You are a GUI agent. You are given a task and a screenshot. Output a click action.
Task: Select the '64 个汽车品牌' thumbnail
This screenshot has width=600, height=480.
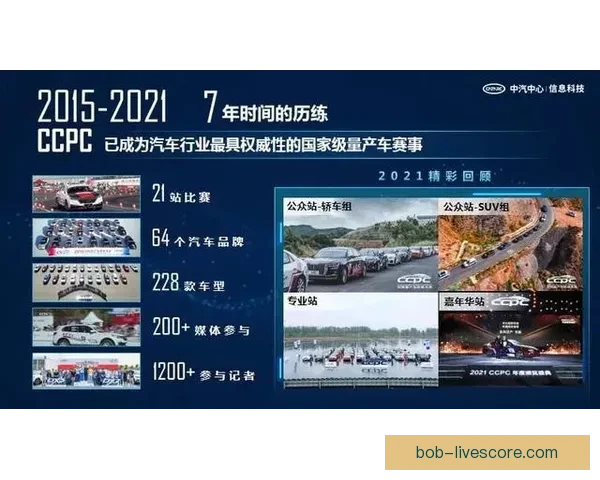pyautogui.click(x=86, y=238)
